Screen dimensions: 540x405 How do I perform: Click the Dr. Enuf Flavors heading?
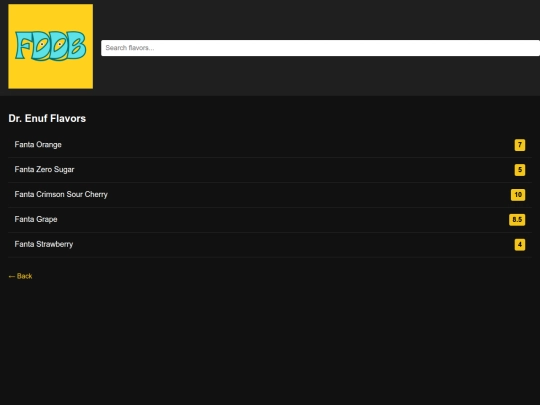pos(47,118)
